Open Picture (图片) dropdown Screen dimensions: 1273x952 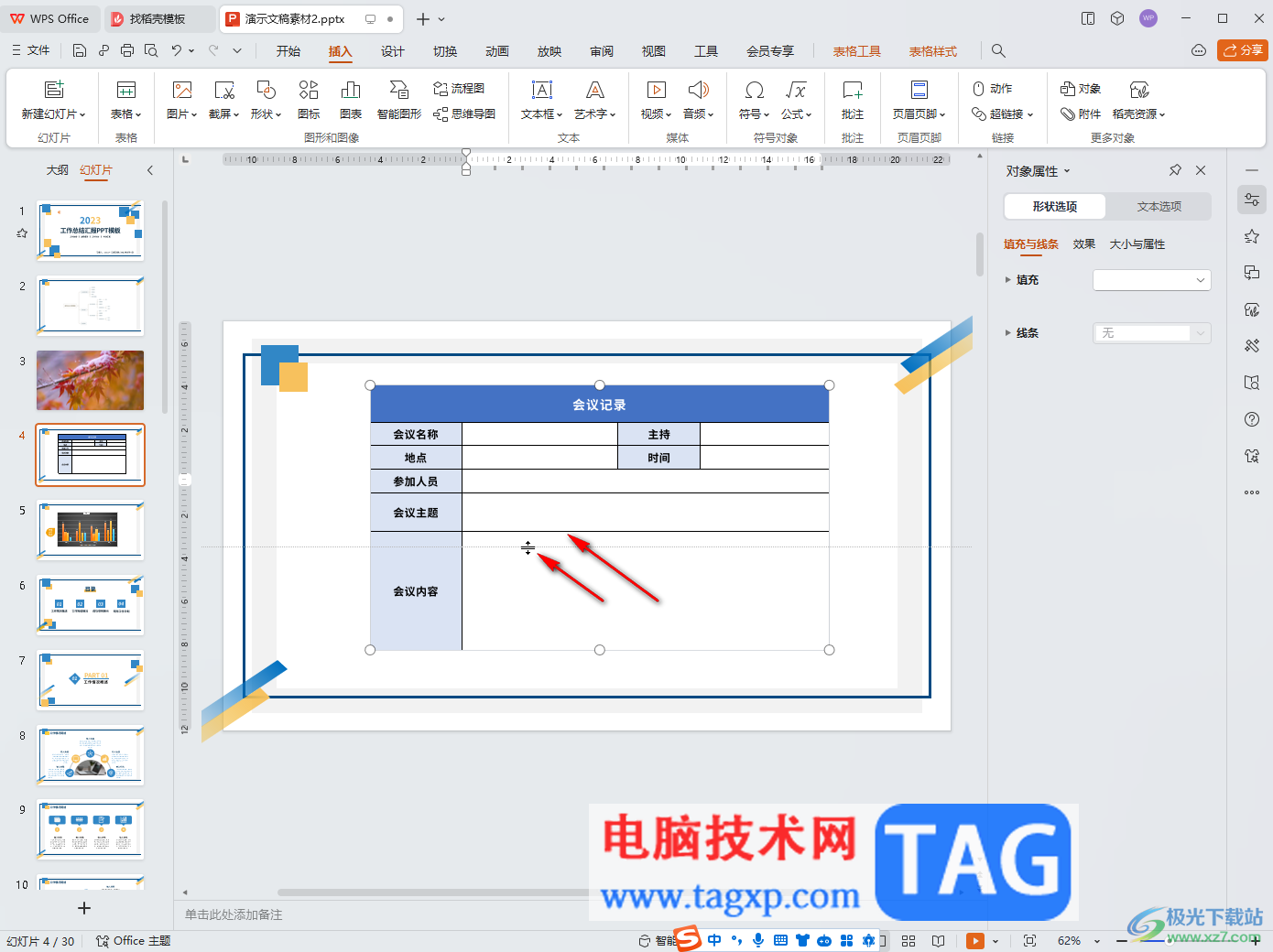coord(182,114)
